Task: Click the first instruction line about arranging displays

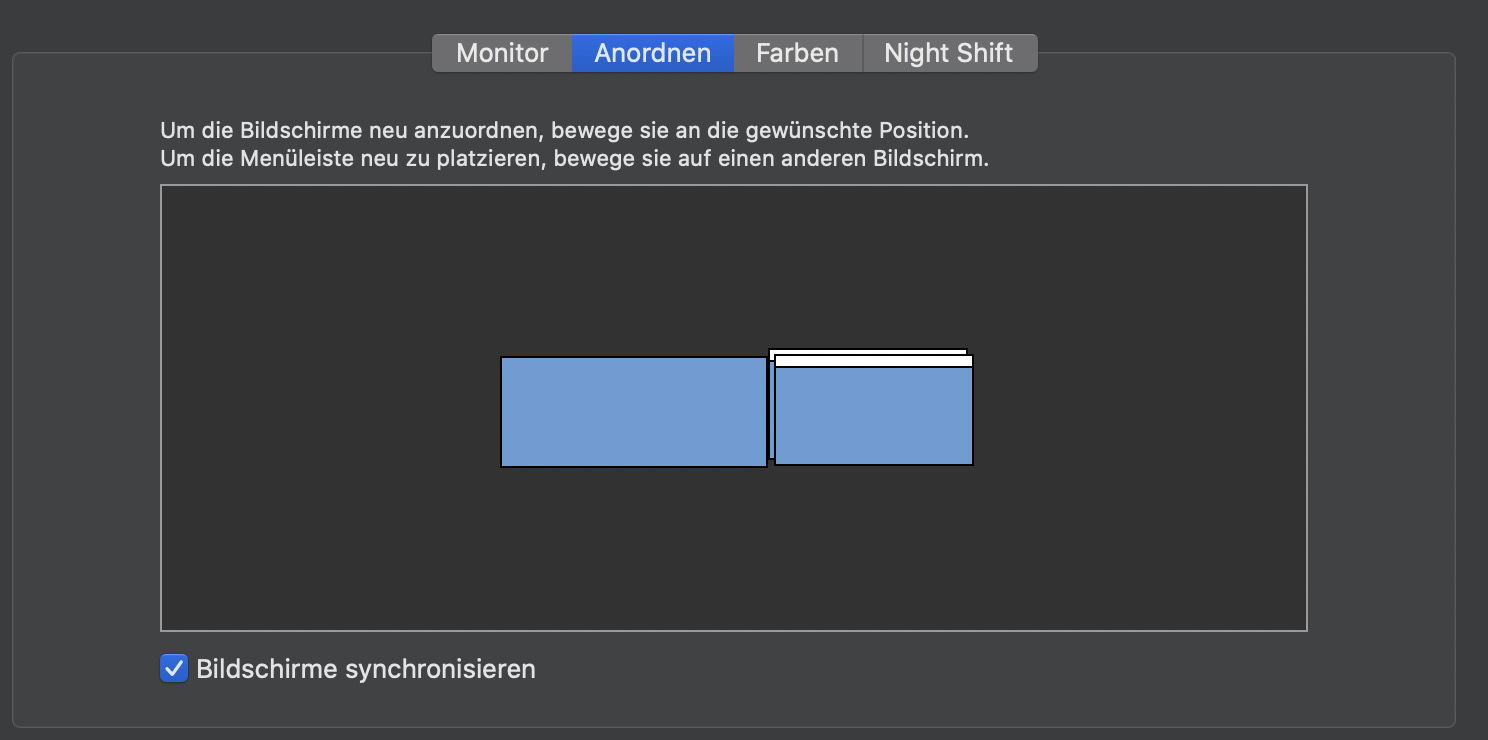Action: click(x=564, y=131)
